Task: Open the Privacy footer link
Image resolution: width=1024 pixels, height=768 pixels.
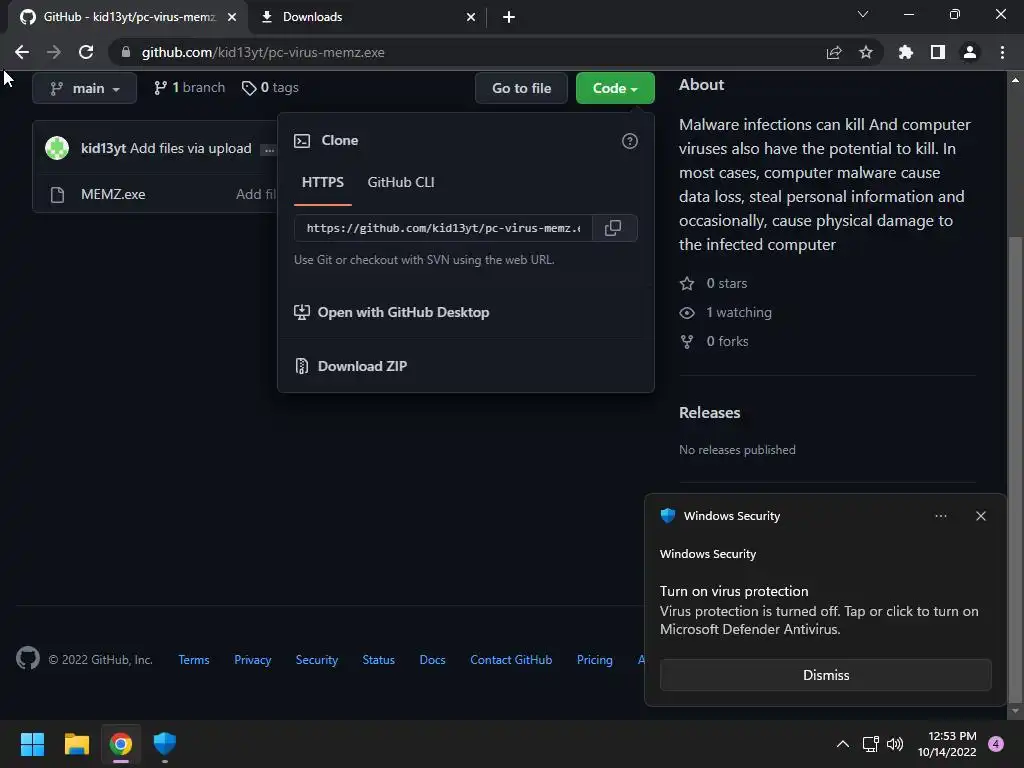Action: (253, 660)
